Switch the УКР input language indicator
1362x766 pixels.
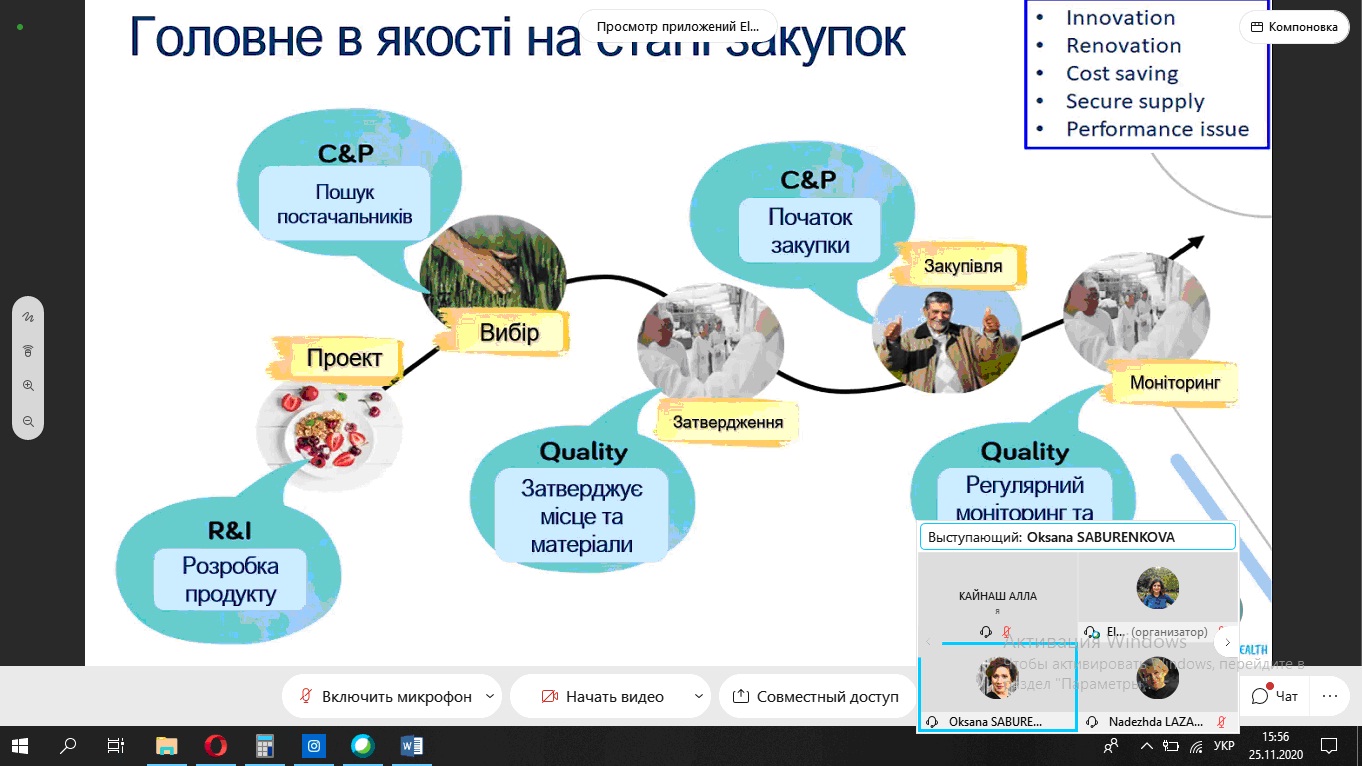pos(1224,746)
